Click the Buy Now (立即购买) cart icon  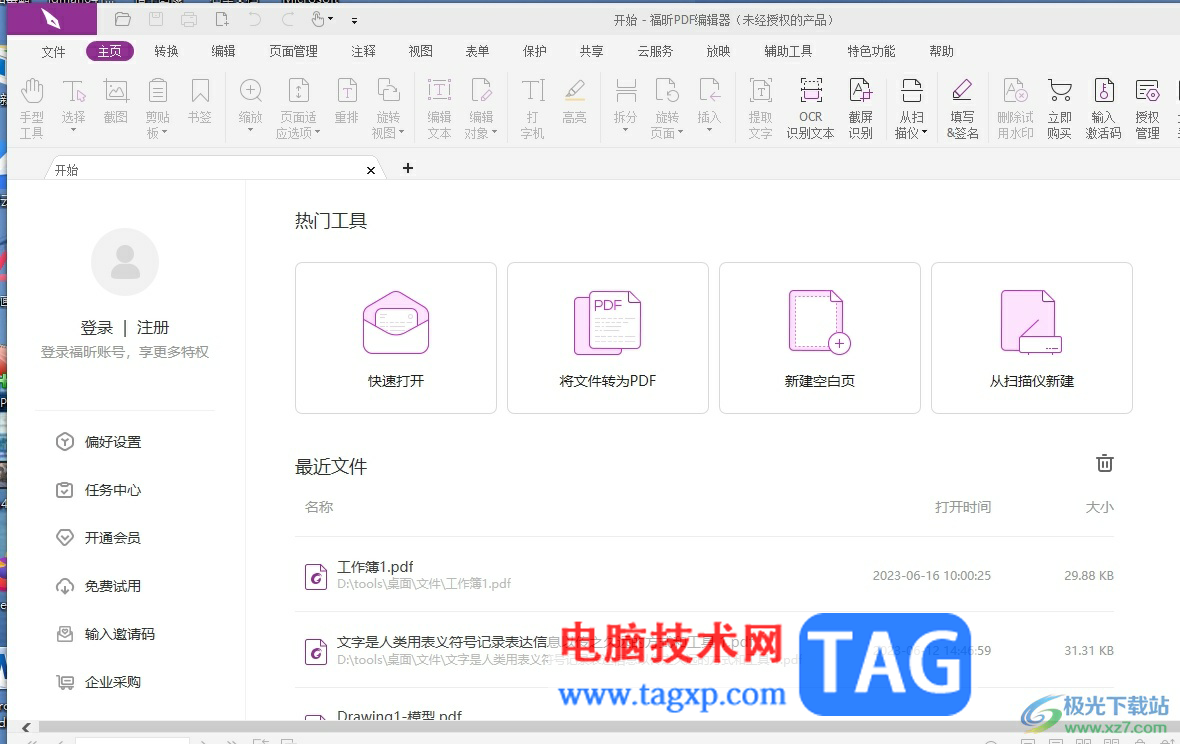[1060, 108]
